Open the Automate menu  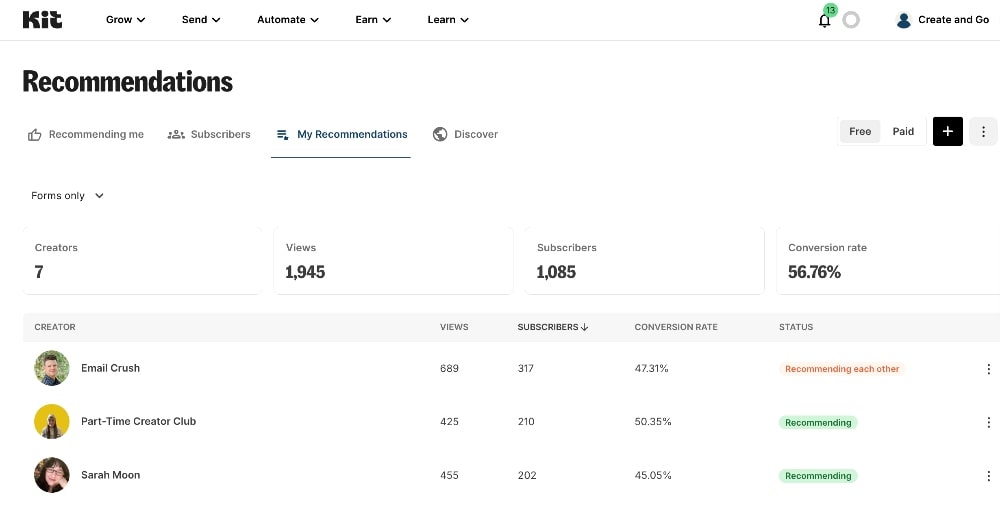[x=288, y=20]
